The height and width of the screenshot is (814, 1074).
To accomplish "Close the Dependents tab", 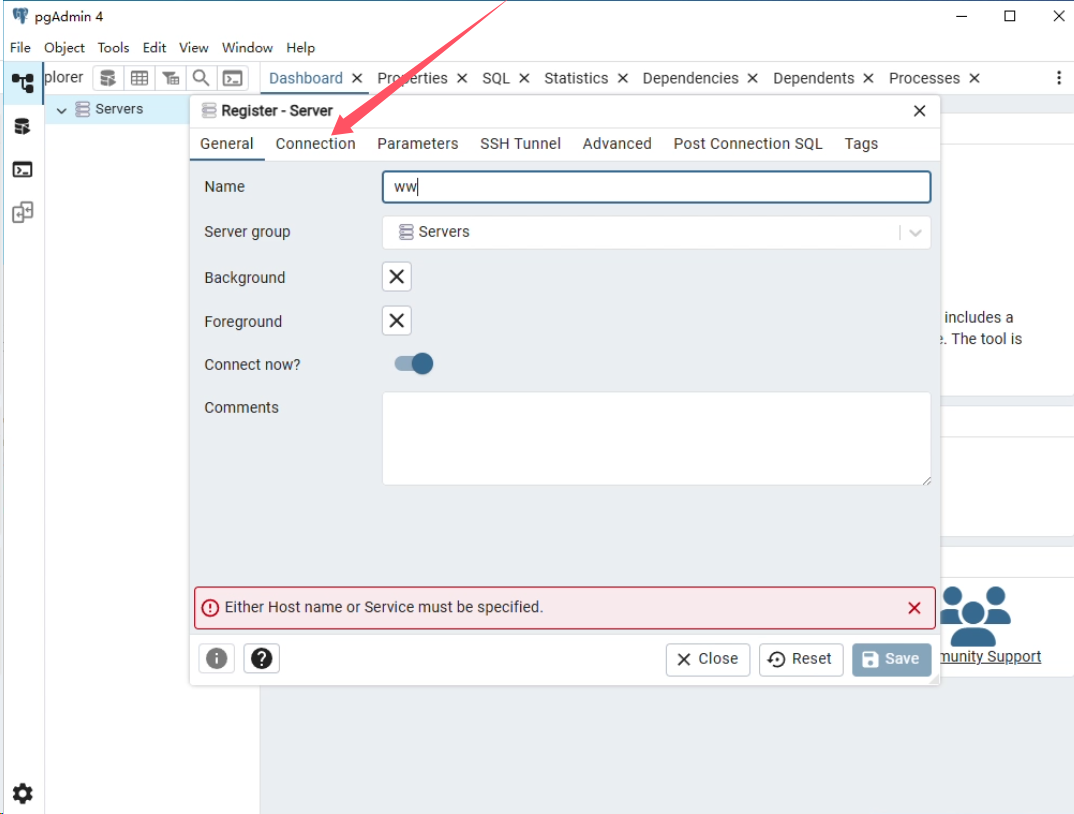I will click(x=868, y=78).
